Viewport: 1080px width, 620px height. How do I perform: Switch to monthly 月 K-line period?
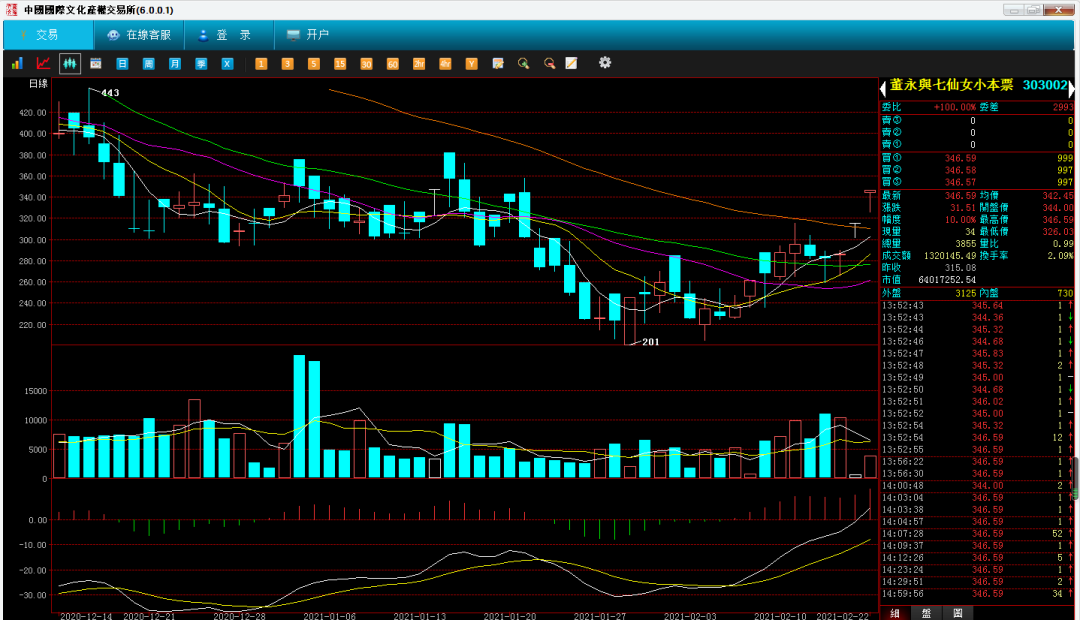175,63
